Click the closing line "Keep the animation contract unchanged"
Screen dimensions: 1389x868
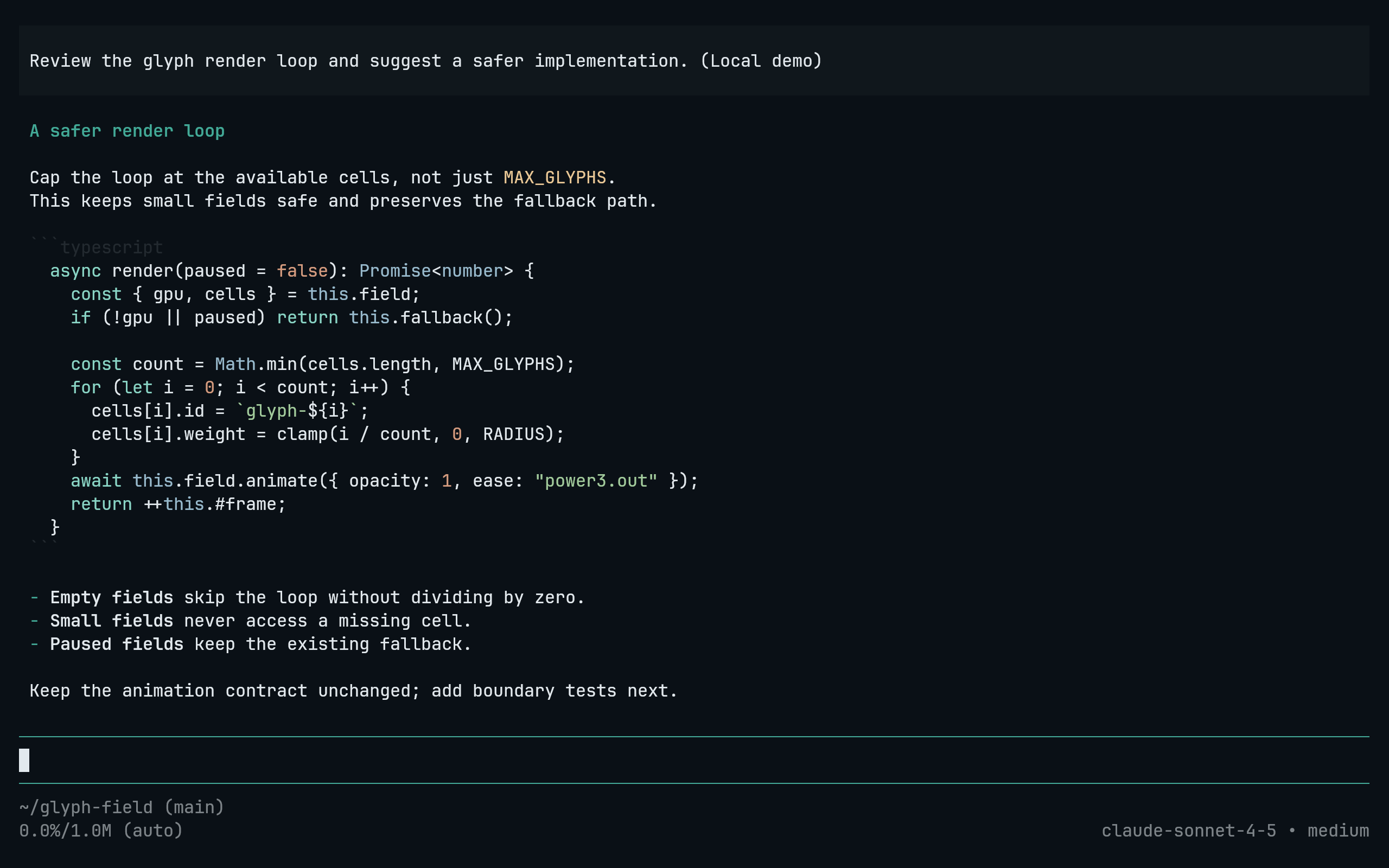pos(354,691)
